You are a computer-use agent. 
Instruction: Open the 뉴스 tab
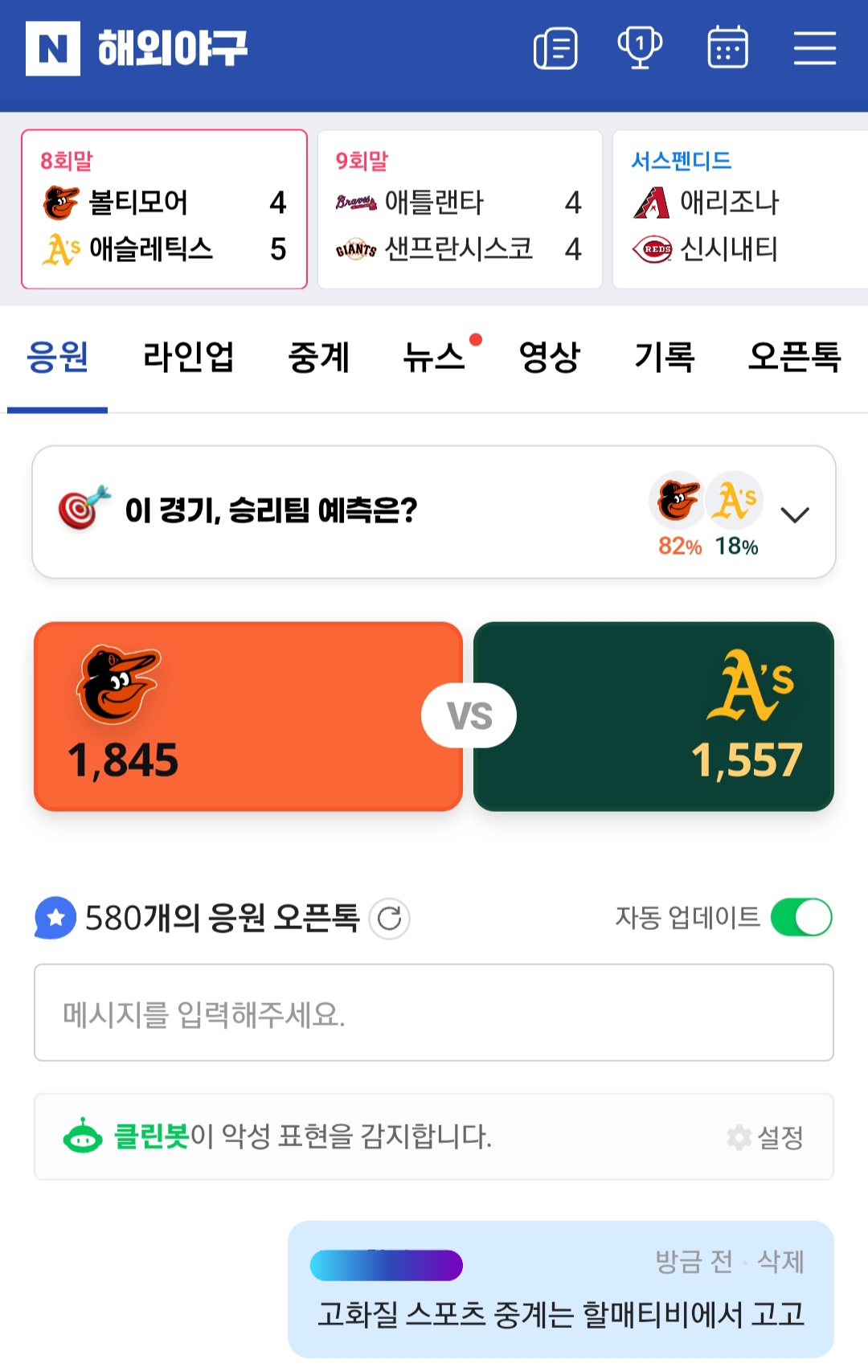pyautogui.click(x=434, y=357)
